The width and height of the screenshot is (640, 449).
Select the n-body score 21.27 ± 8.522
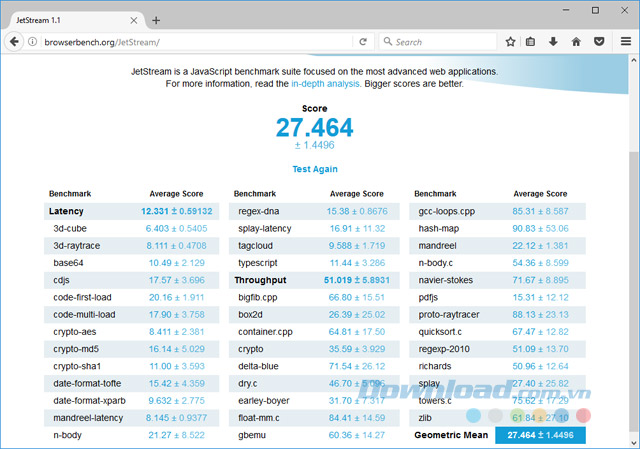coord(176,435)
